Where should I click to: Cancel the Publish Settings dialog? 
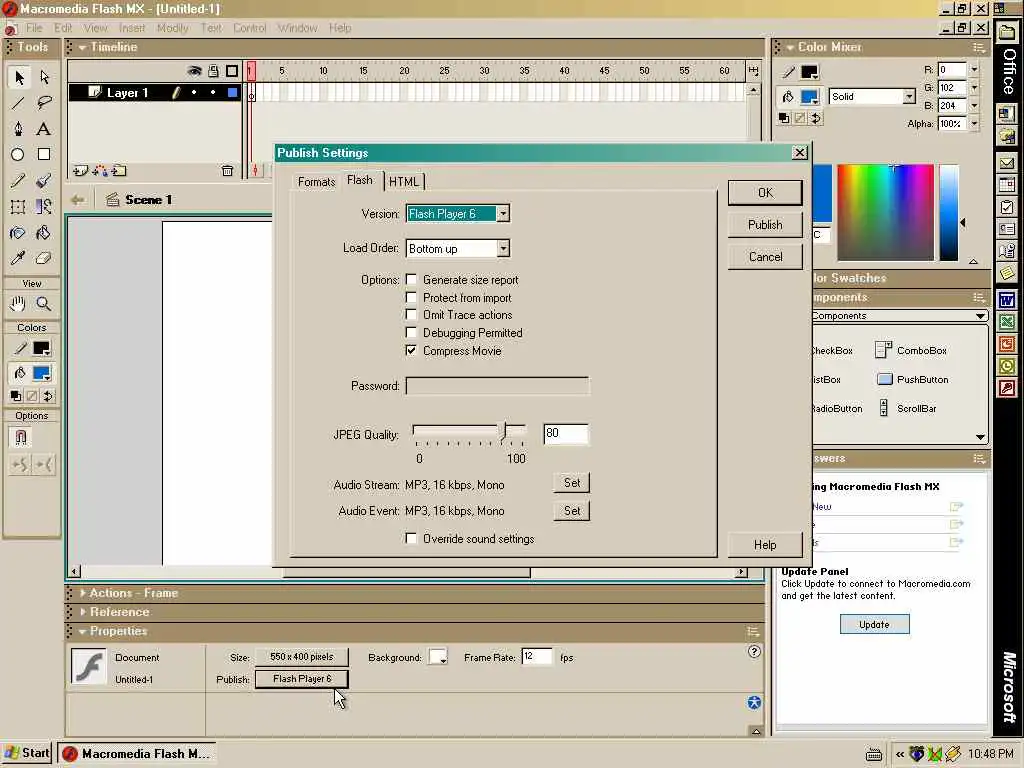[x=765, y=257]
